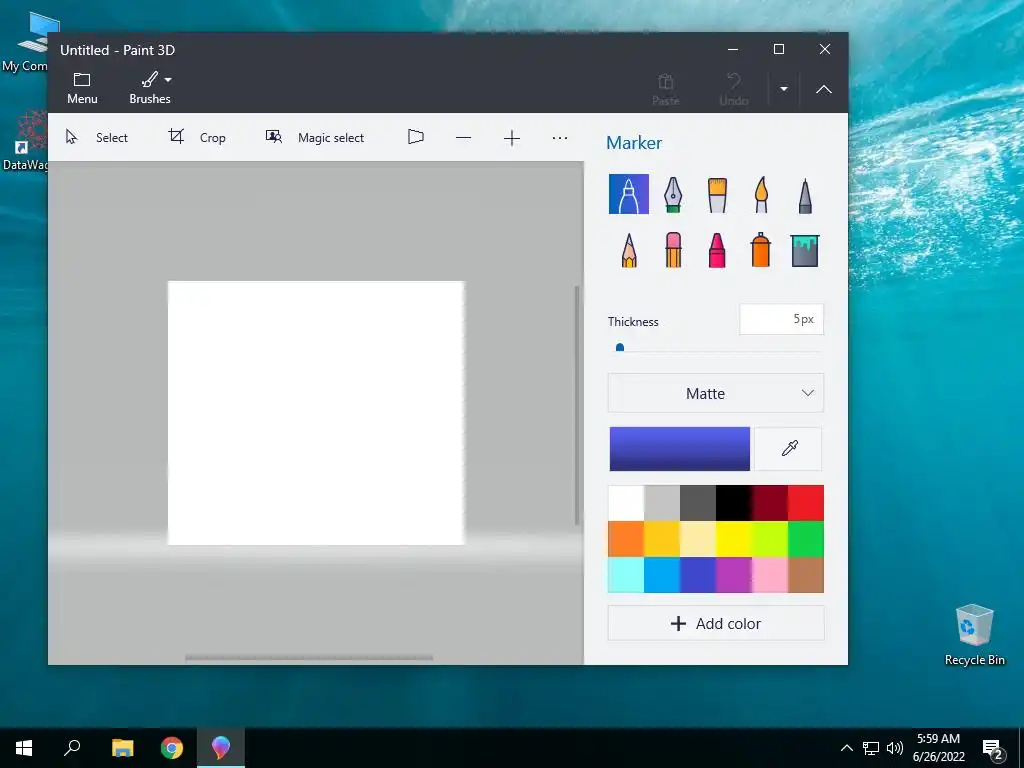Click the Thickness slider handle
Viewport: 1024px width, 768px height.
[x=620, y=348]
